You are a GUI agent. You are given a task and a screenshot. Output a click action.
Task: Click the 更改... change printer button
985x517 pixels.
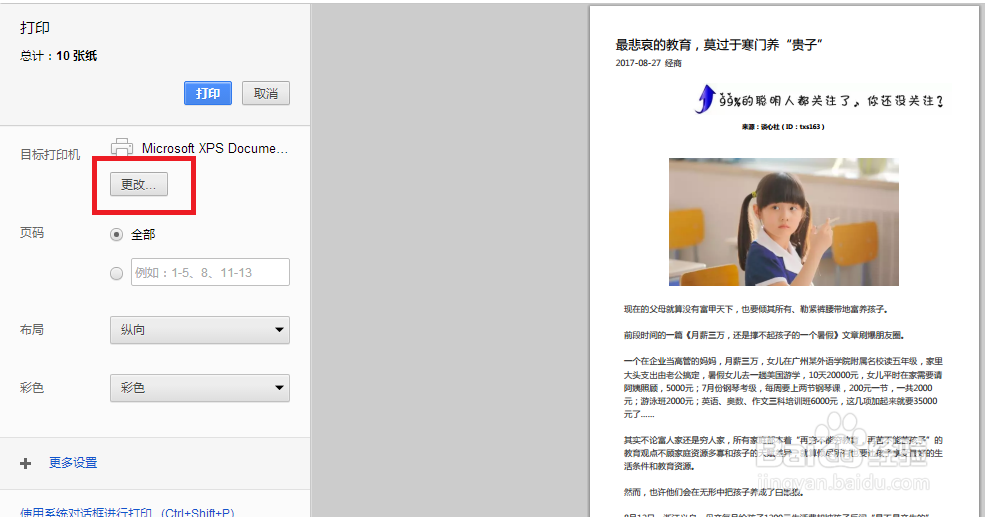[139, 184]
